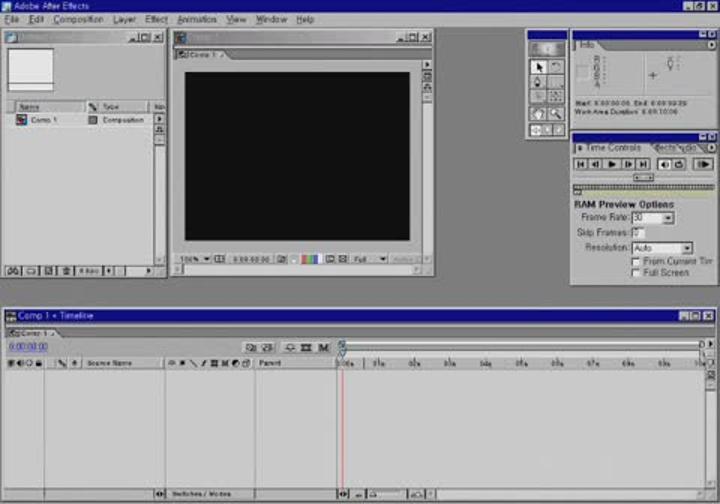The width and height of the screenshot is (720, 504).
Task: Jump to last frame in Time Controls
Action: (x=643, y=164)
